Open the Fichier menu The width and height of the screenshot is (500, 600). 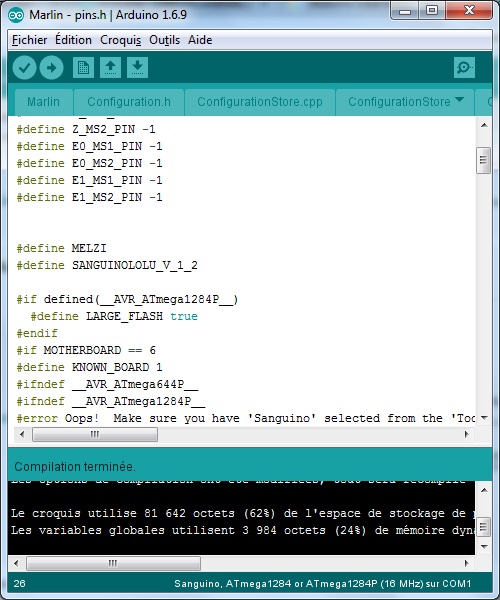[x=29, y=40]
